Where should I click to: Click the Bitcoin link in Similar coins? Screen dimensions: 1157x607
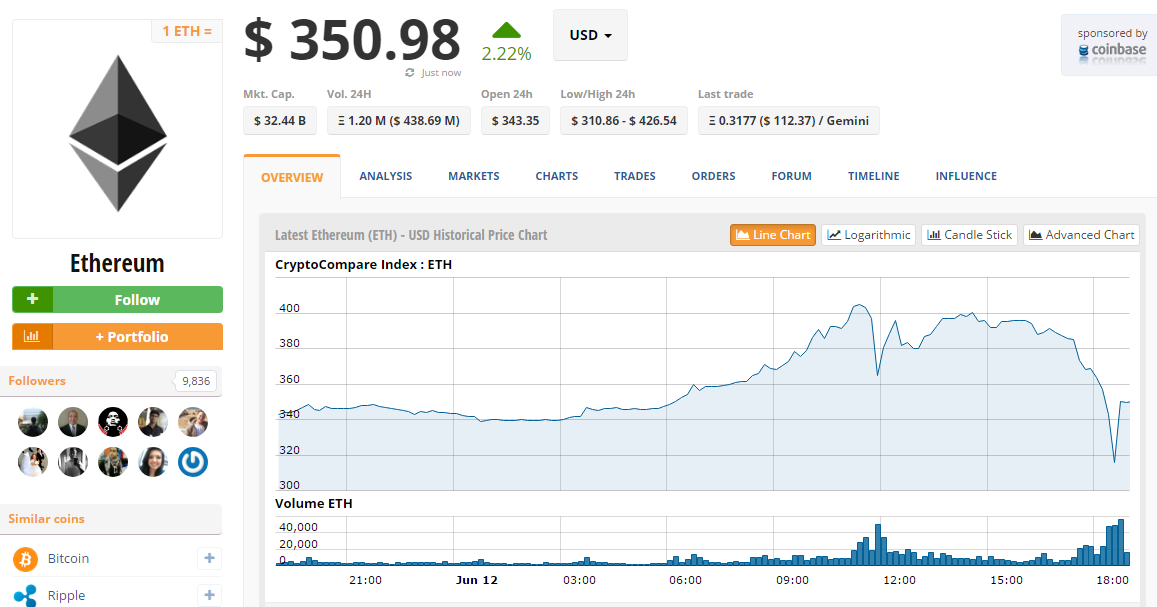point(69,558)
